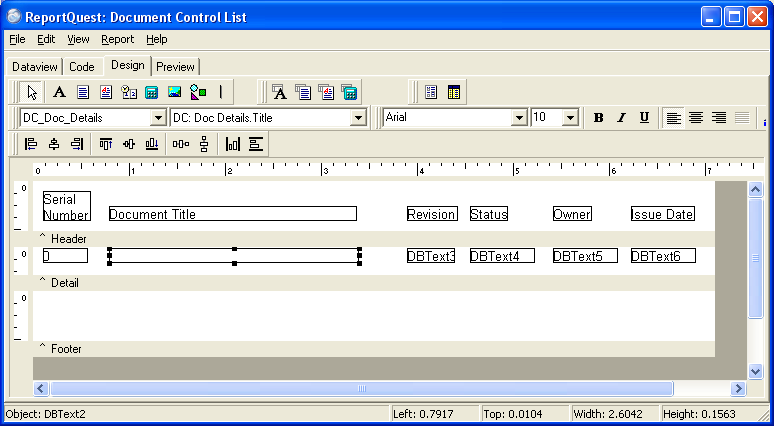Select the System Variable component tool
The width and height of the screenshot is (774, 426).
(129, 92)
